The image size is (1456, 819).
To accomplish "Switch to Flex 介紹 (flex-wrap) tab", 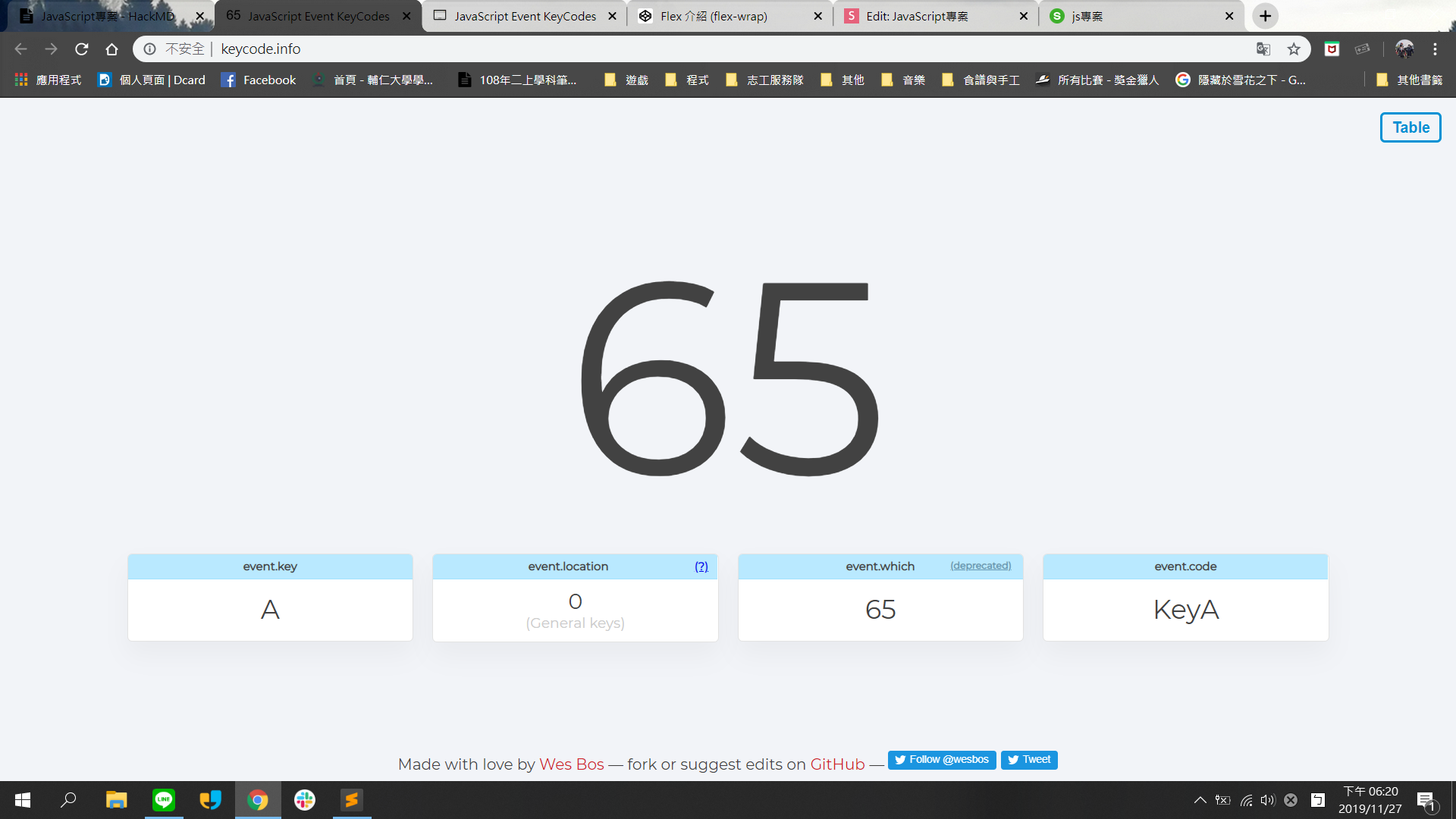I will coord(713,16).
